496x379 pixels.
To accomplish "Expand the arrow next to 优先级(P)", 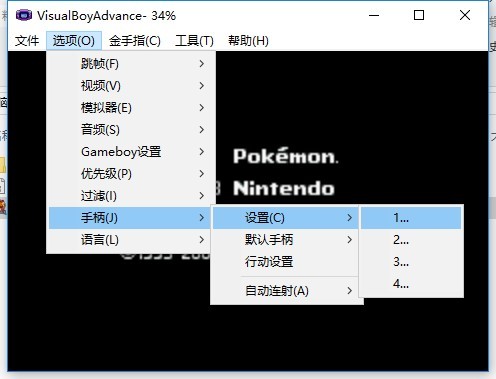I will point(202,174).
